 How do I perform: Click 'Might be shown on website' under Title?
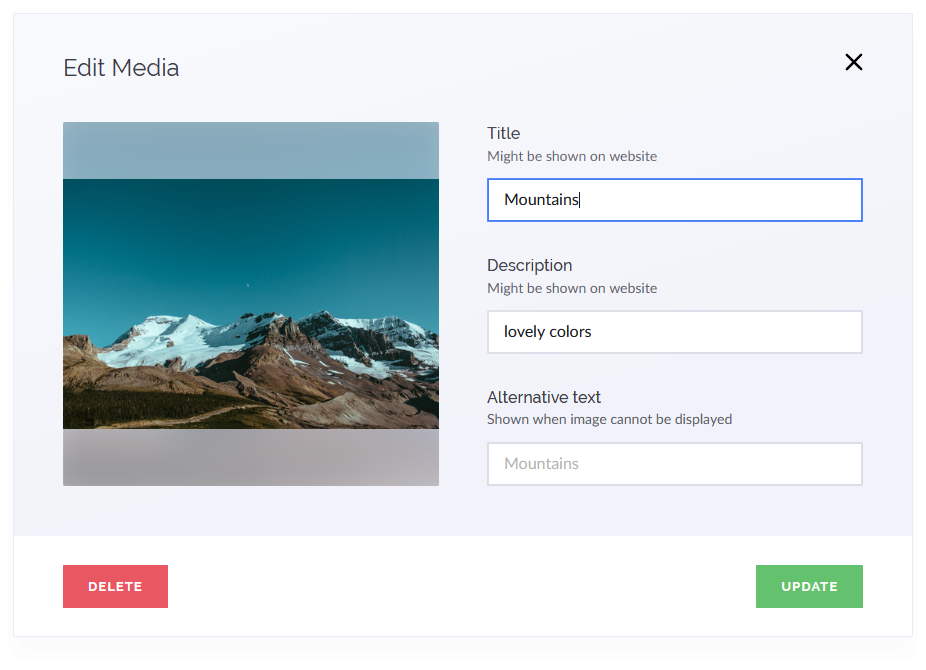tap(572, 156)
